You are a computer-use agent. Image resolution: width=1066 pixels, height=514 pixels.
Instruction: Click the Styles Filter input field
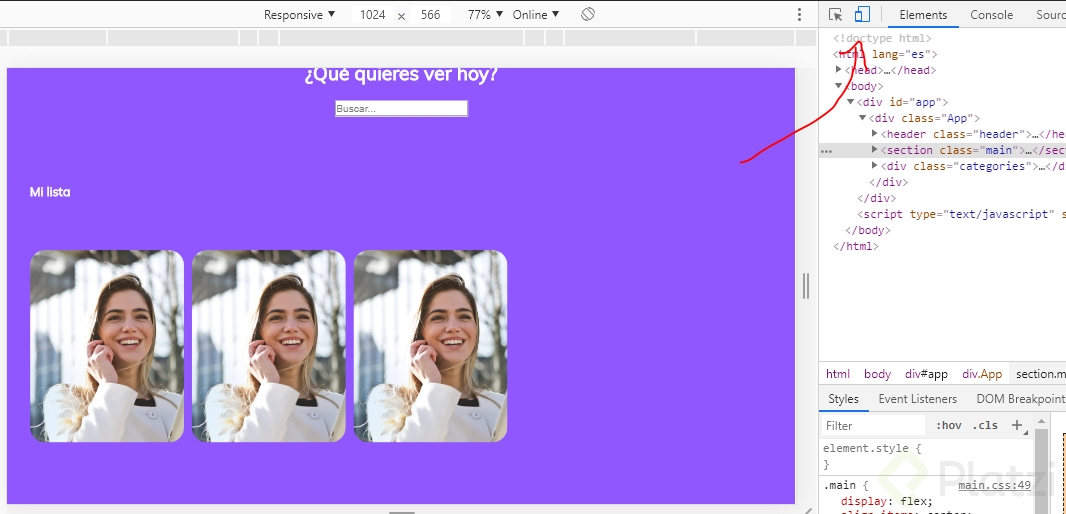(873, 426)
